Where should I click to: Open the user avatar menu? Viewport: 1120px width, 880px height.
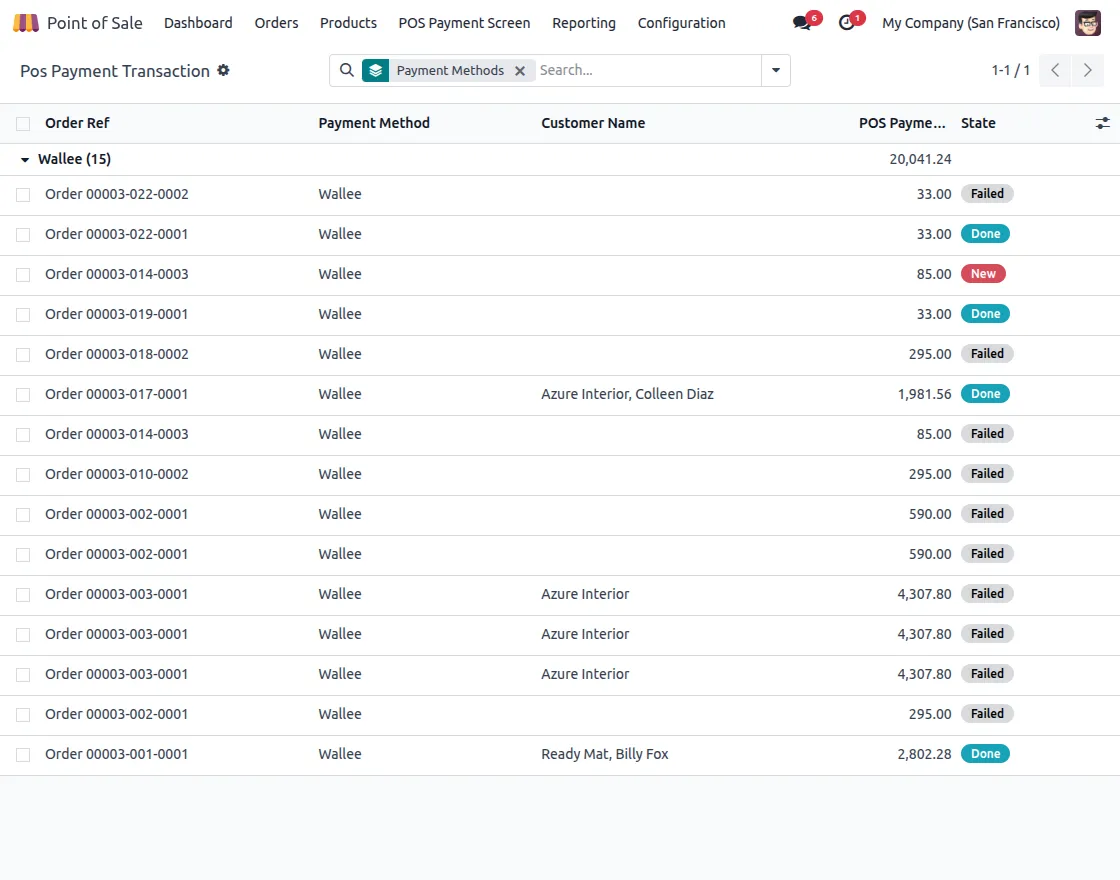(1088, 23)
